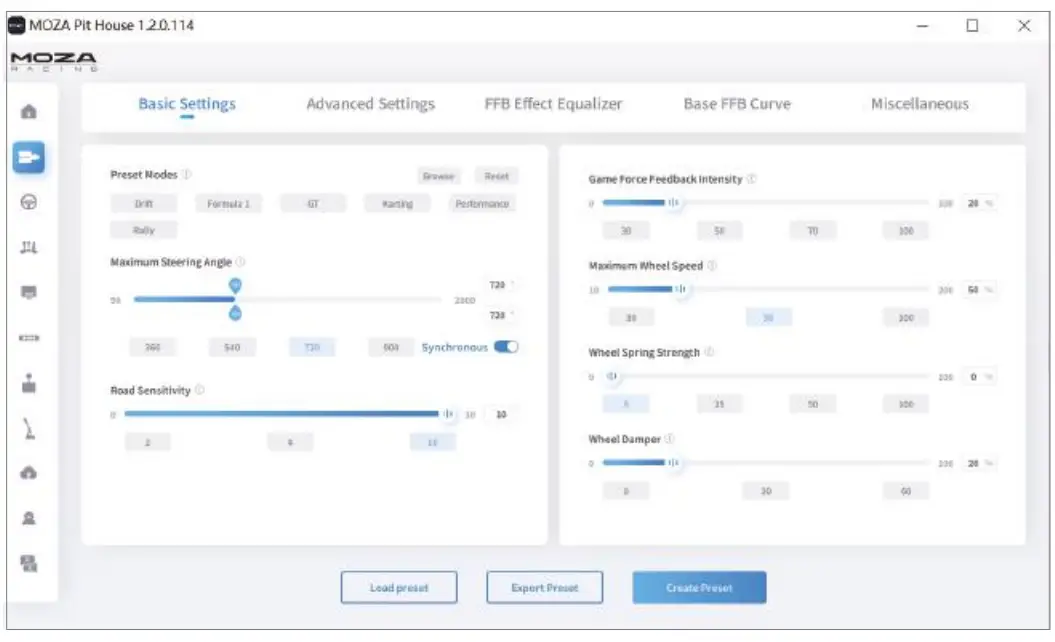Screen dimensions: 1055x642
Task: Open the FFB Effect Equalizer tab
Action: coord(553,104)
